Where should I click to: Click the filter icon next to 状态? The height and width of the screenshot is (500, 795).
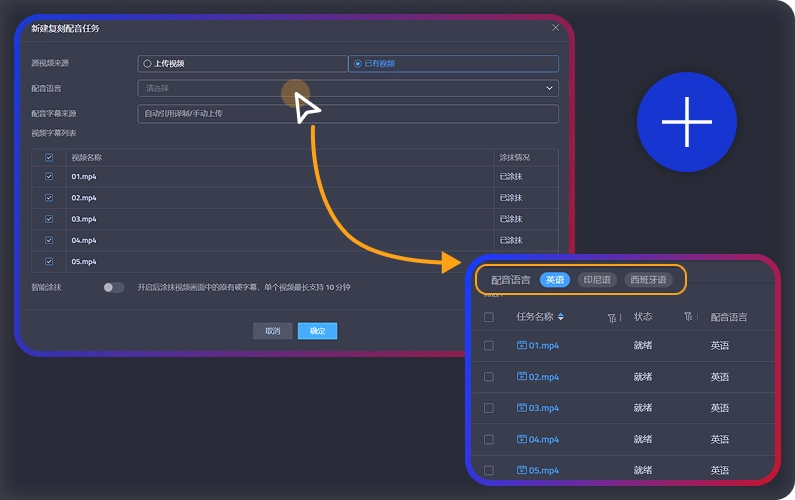point(688,317)
